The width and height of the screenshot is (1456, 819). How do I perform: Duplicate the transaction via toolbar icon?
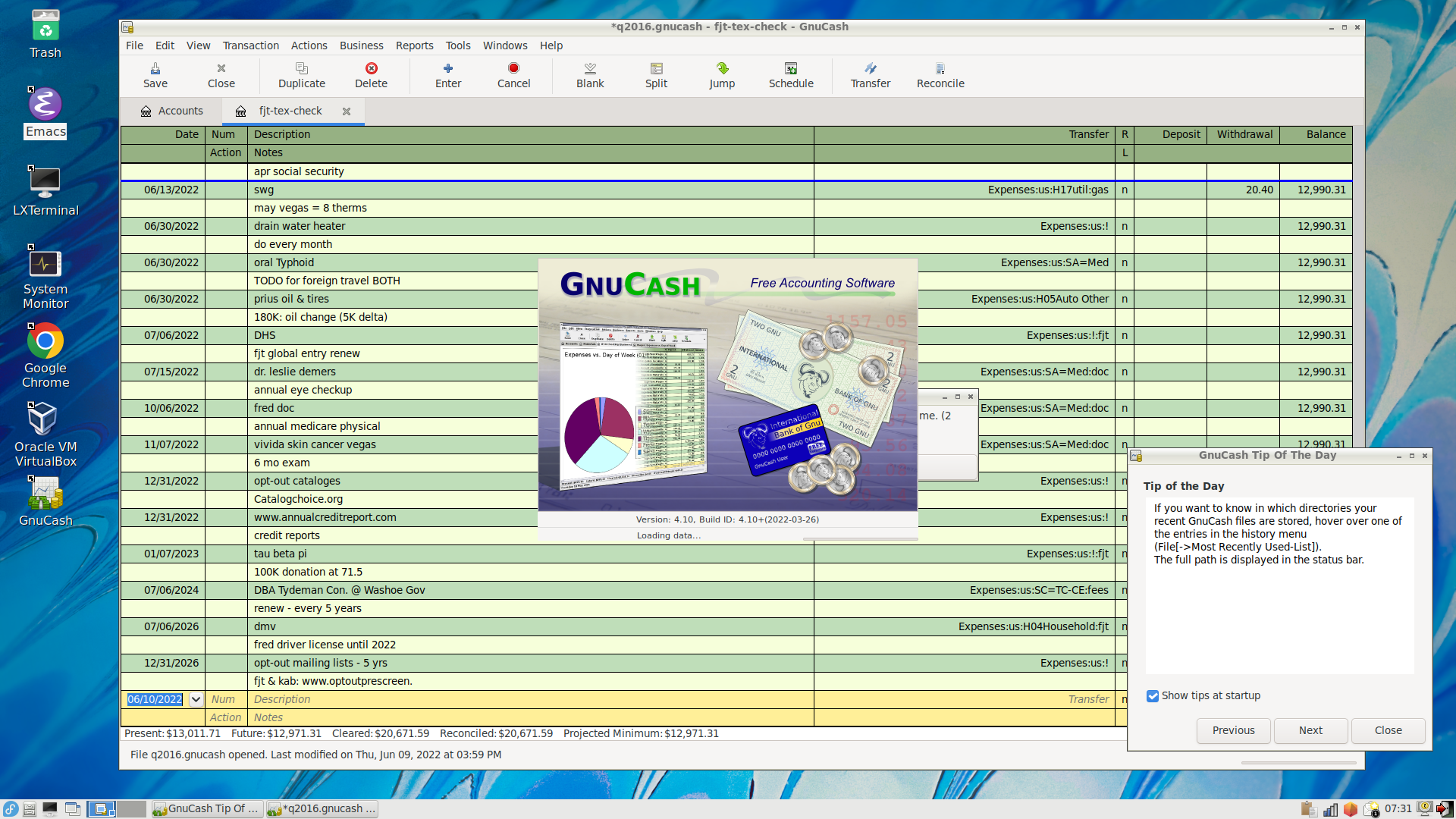301,75
